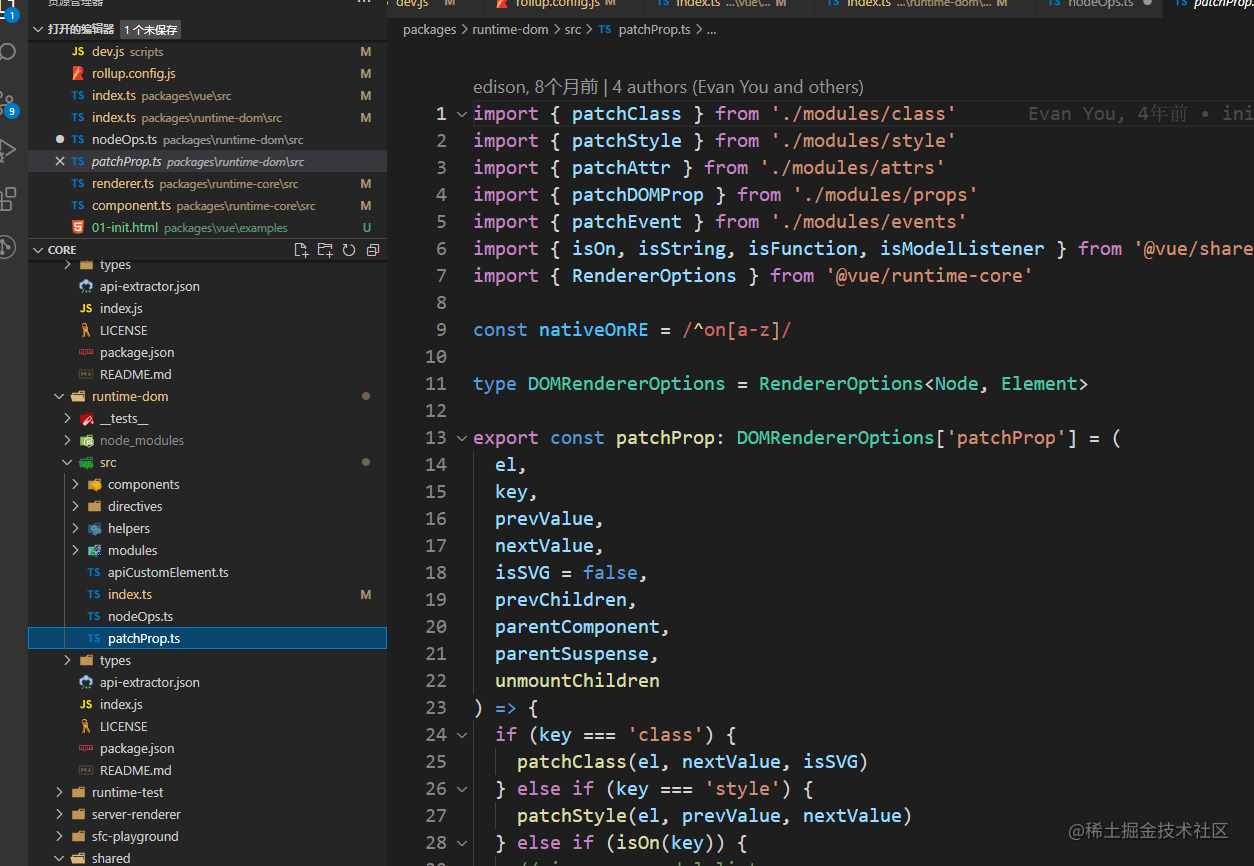Viewport: 1254px width, 866px height.
Task: Open component.ts in open editors list
Action: coord(207,205)
